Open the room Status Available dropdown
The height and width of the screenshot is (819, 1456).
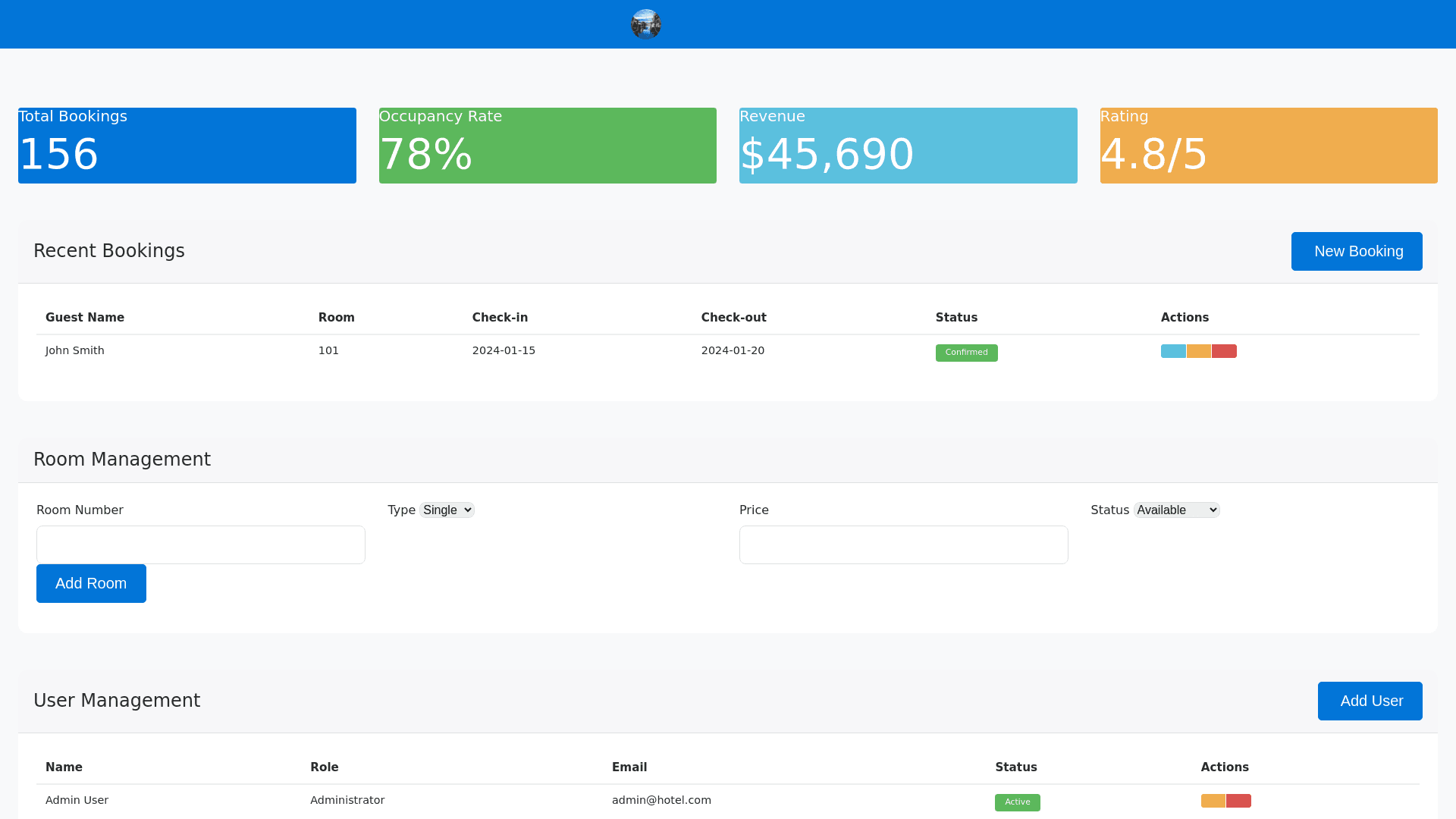(x=1176, y=510)
